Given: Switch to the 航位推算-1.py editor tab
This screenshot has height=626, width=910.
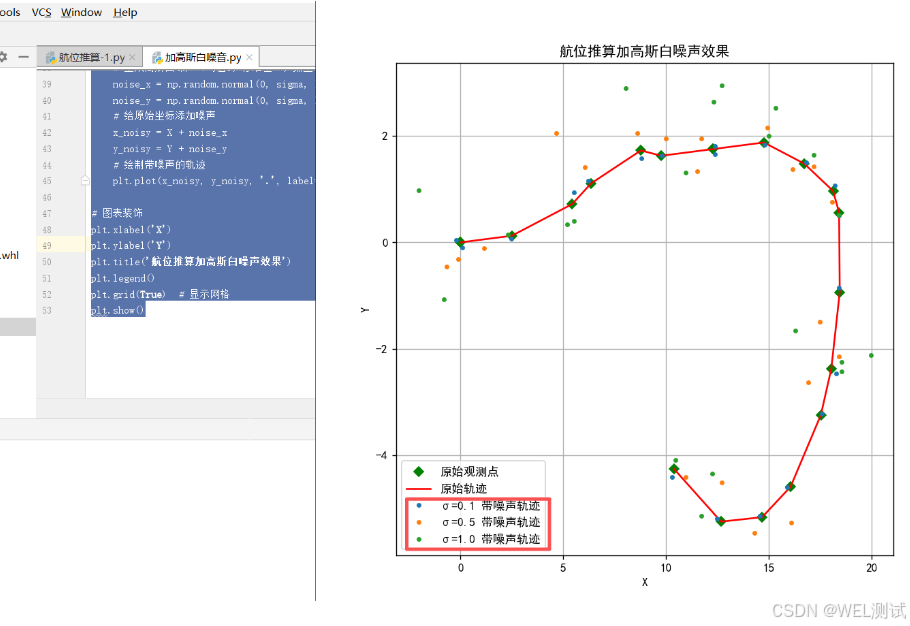Looking at the screenshot, I should pyautogui.click(x=92, y=57).
